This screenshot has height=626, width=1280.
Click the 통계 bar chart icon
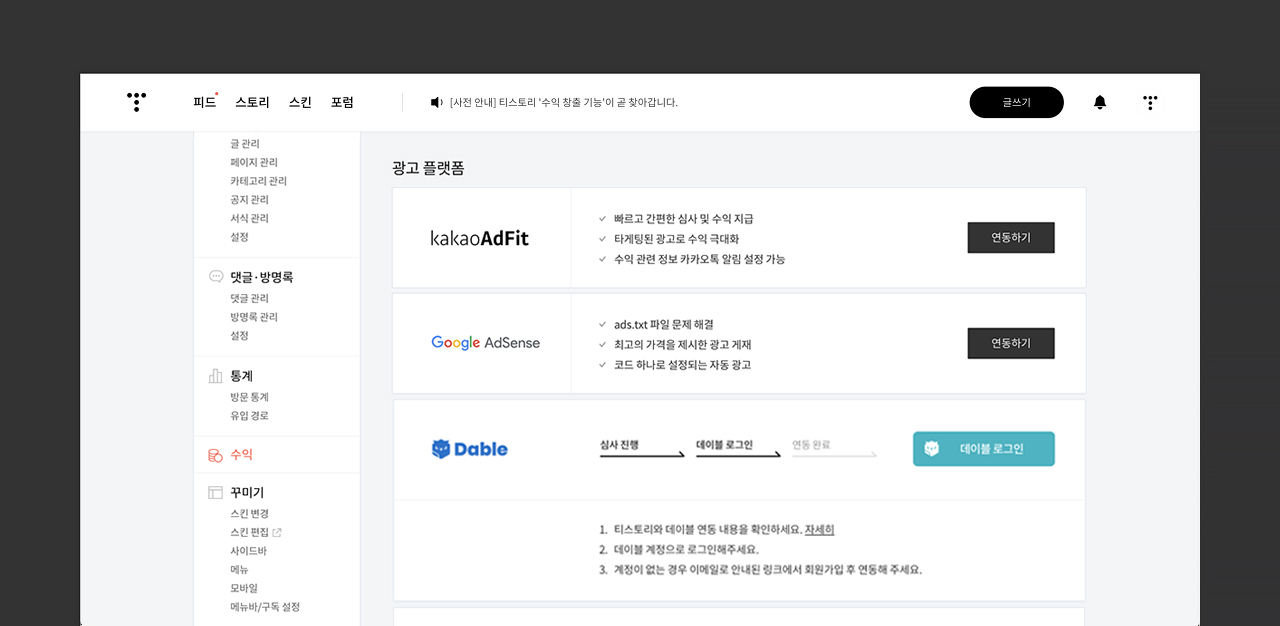point(216,376)
